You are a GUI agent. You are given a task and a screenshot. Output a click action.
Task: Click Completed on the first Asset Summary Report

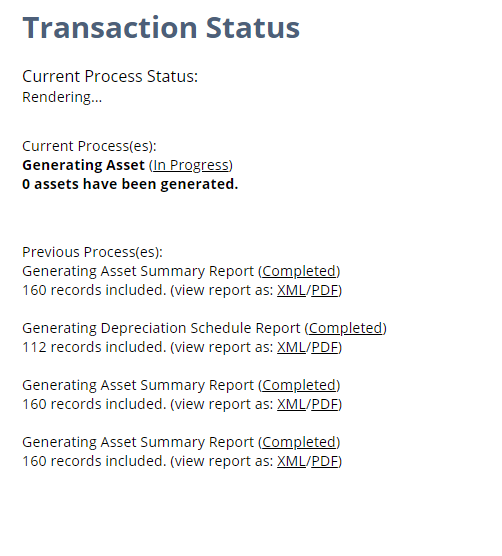click(299, 271)
